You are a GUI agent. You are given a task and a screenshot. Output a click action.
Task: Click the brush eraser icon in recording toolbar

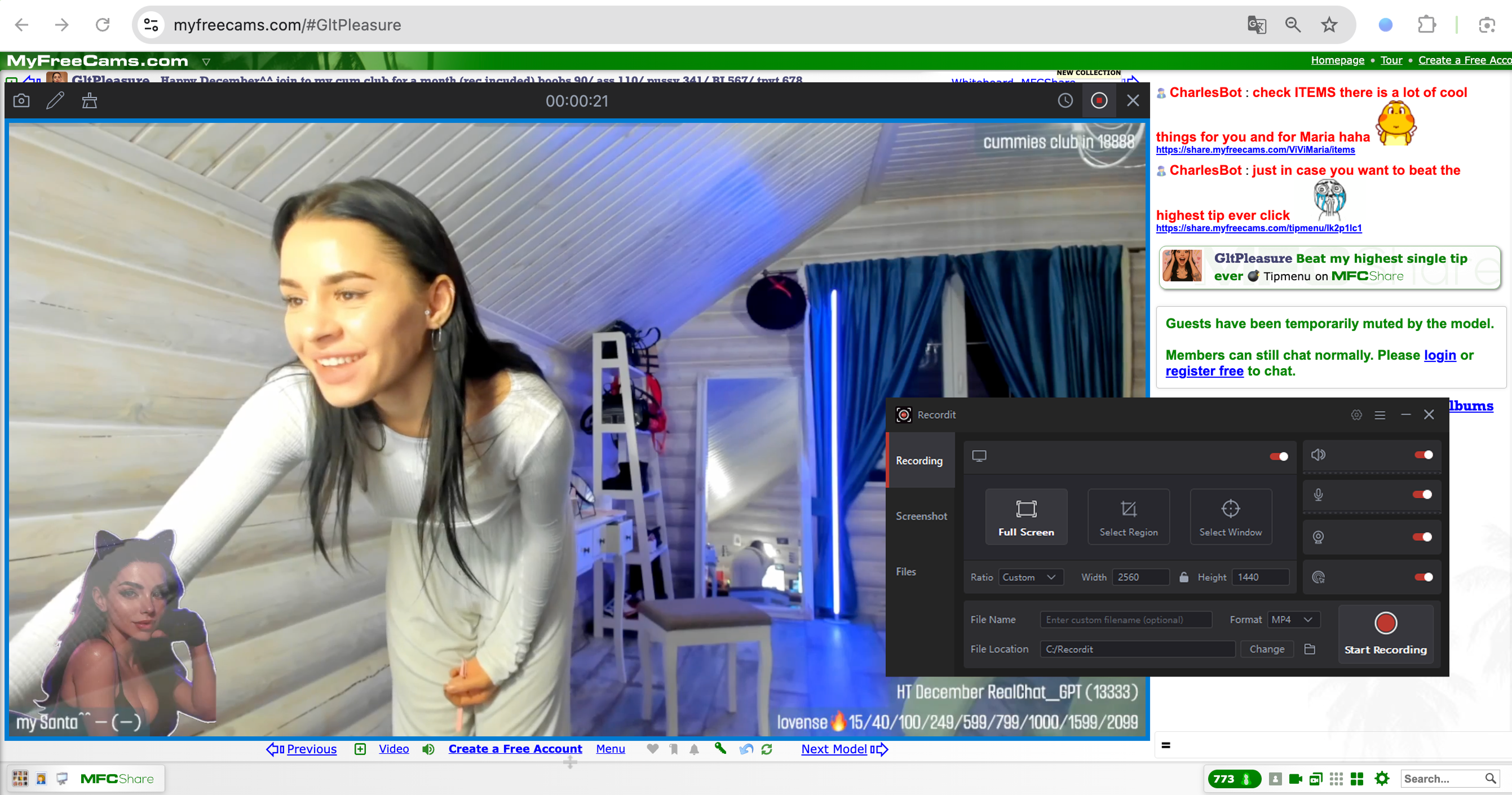click(89, 100)
